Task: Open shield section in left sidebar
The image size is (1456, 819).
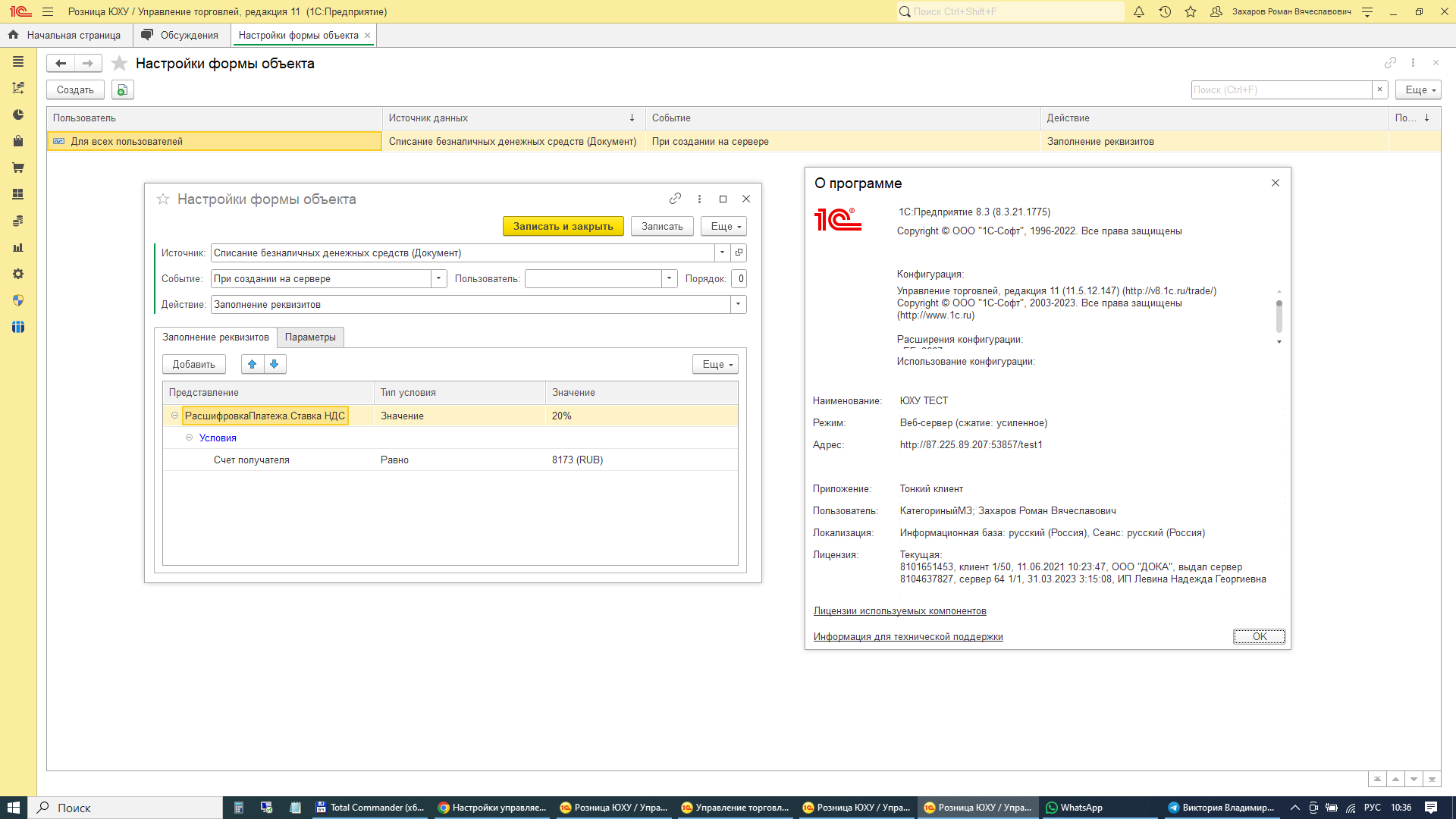Action: 18,300
